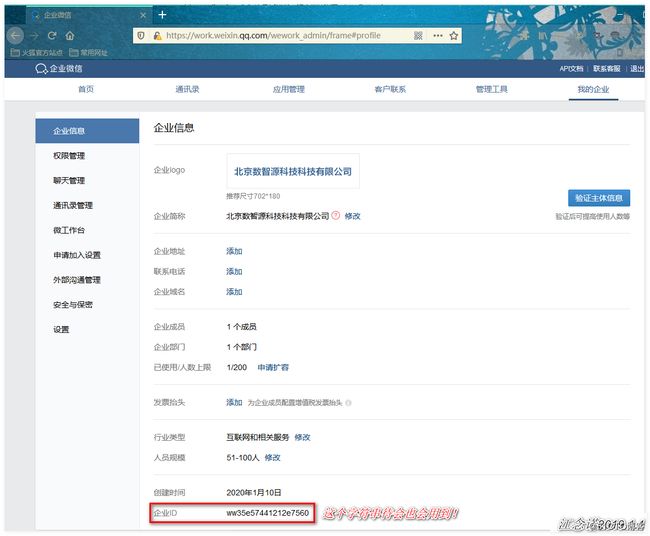Screen dimensions: 650x536
Task: Switch to 应用管理 tab
Action: point(289,89)
